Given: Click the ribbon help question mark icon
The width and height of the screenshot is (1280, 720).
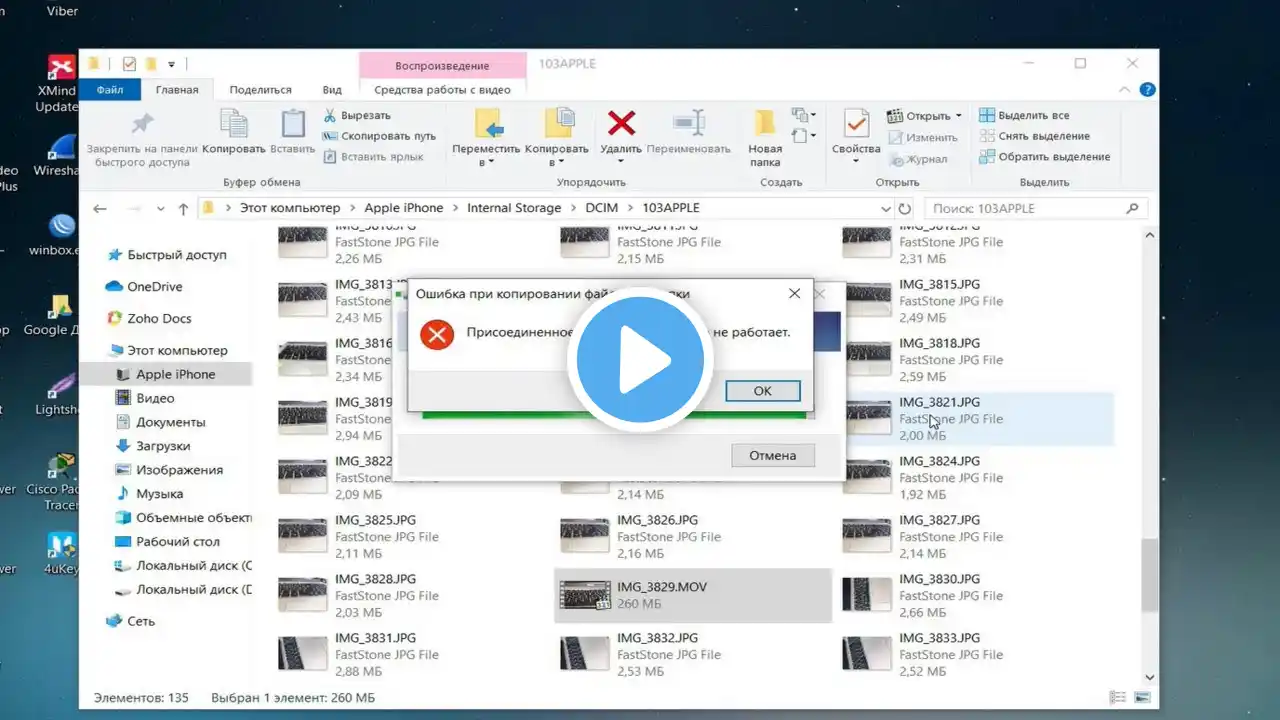Looking at the screenshot, I should [x=1149, y=89].
